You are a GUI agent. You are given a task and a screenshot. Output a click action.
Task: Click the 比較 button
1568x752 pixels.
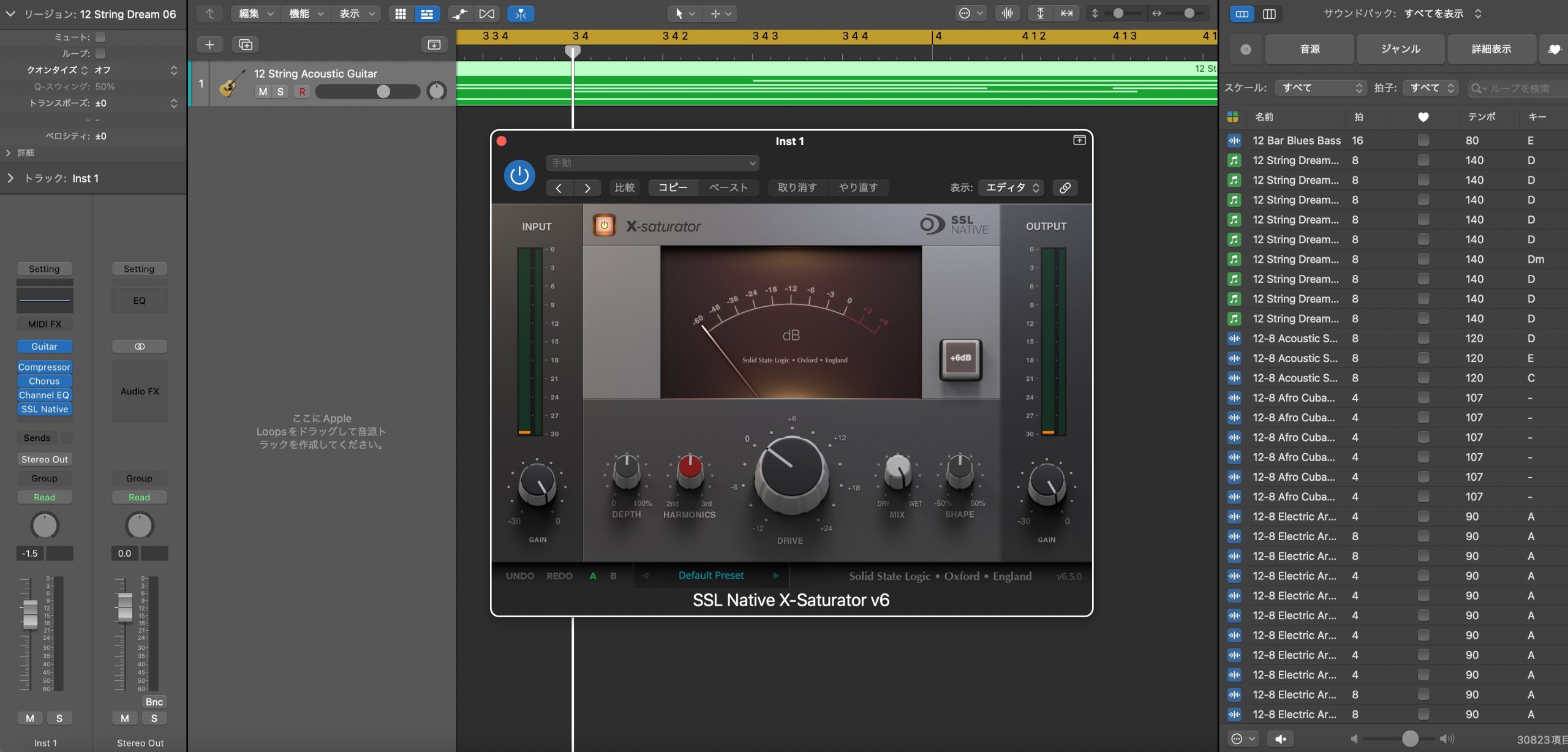click(x=625, y=187)
